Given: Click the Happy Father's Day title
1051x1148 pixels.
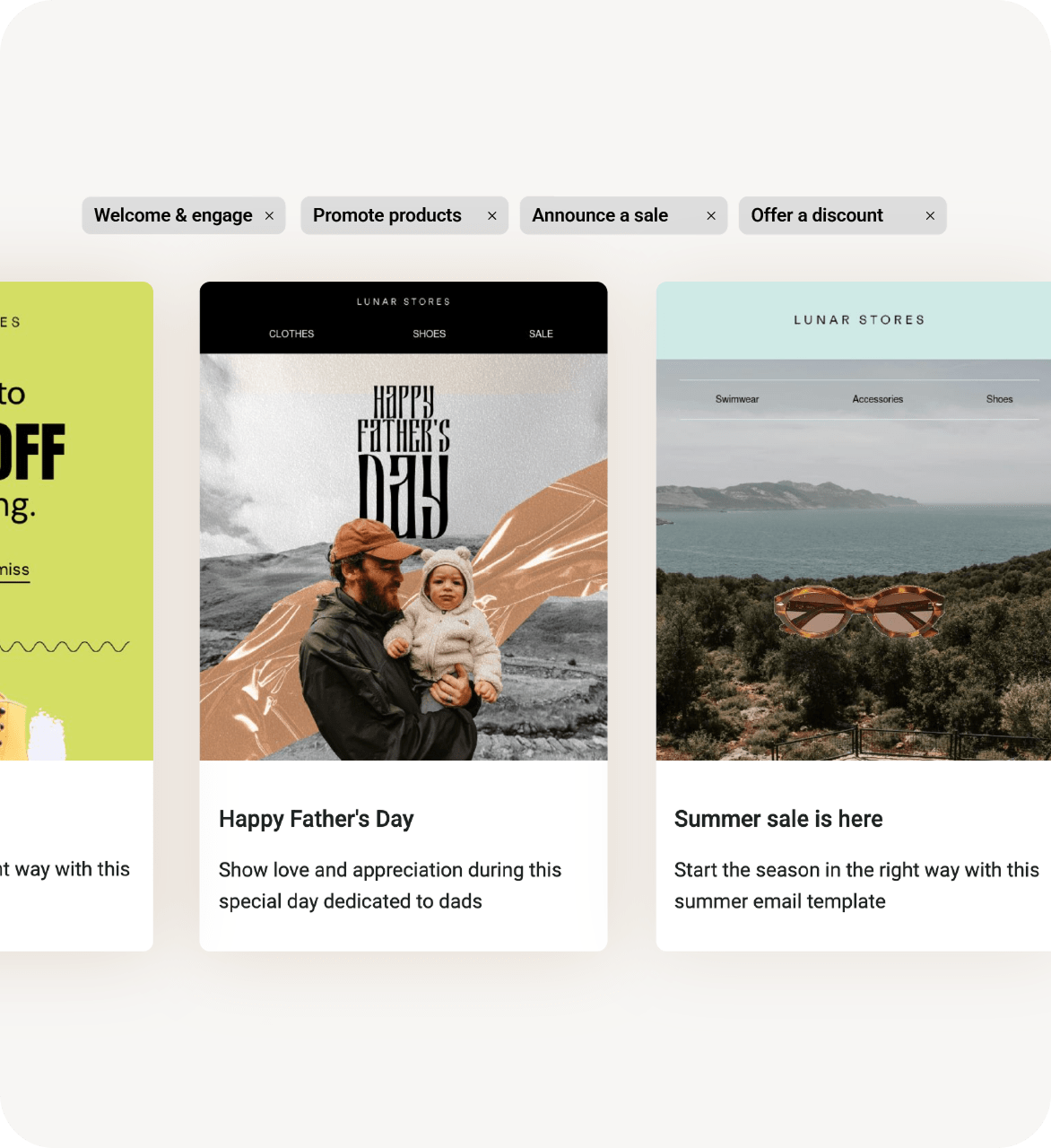Looking at the screenshot, I should 316,819.
